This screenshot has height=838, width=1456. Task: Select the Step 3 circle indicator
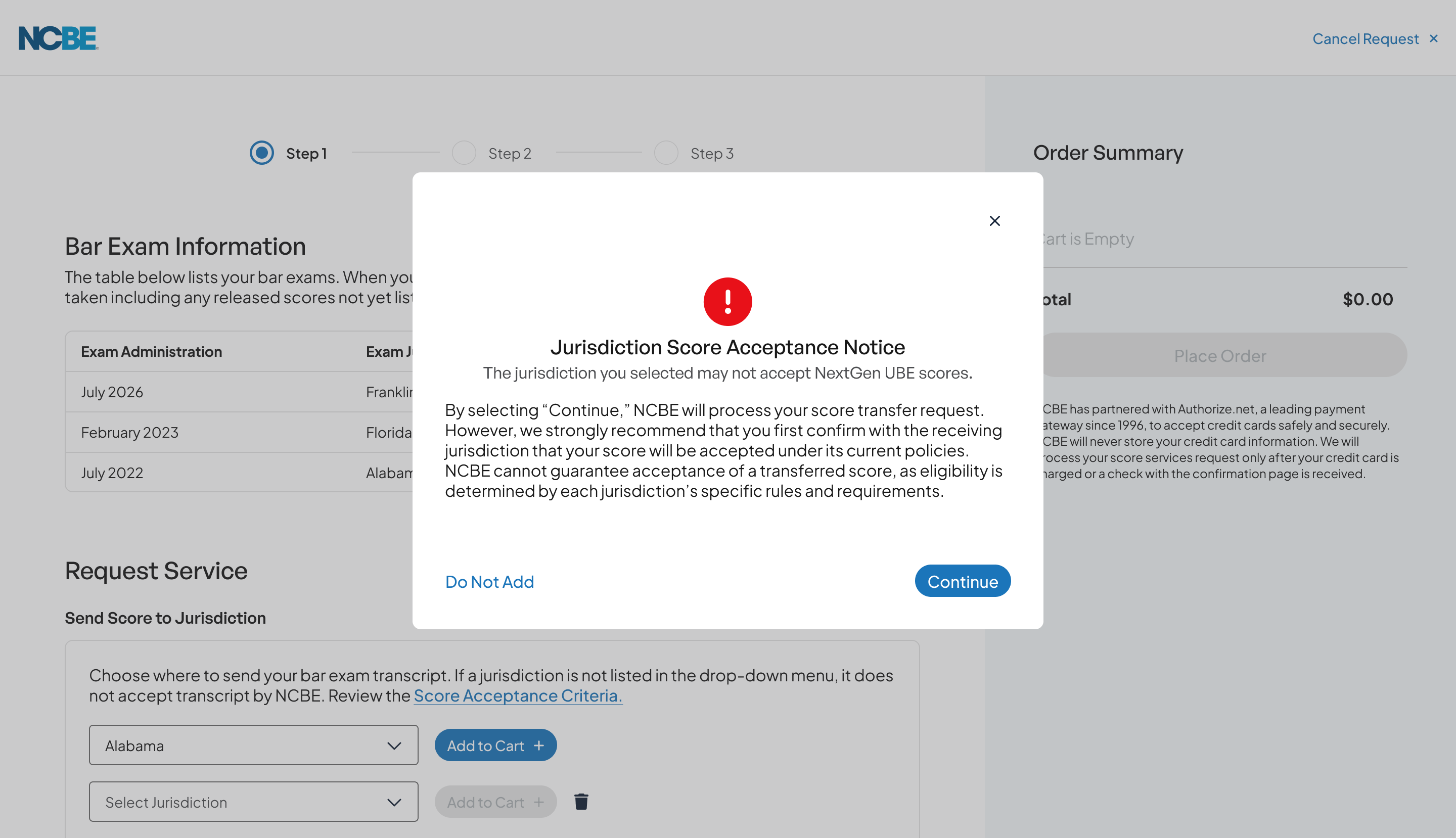pyautogui.click(x=666, y=153)
